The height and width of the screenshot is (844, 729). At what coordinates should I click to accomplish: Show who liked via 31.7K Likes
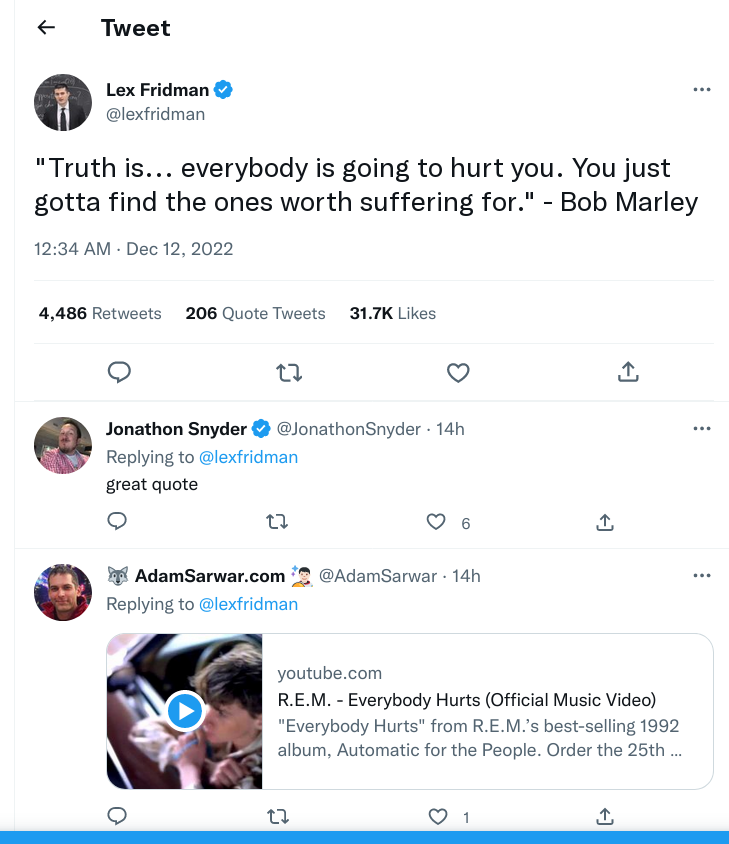point(392,313)
